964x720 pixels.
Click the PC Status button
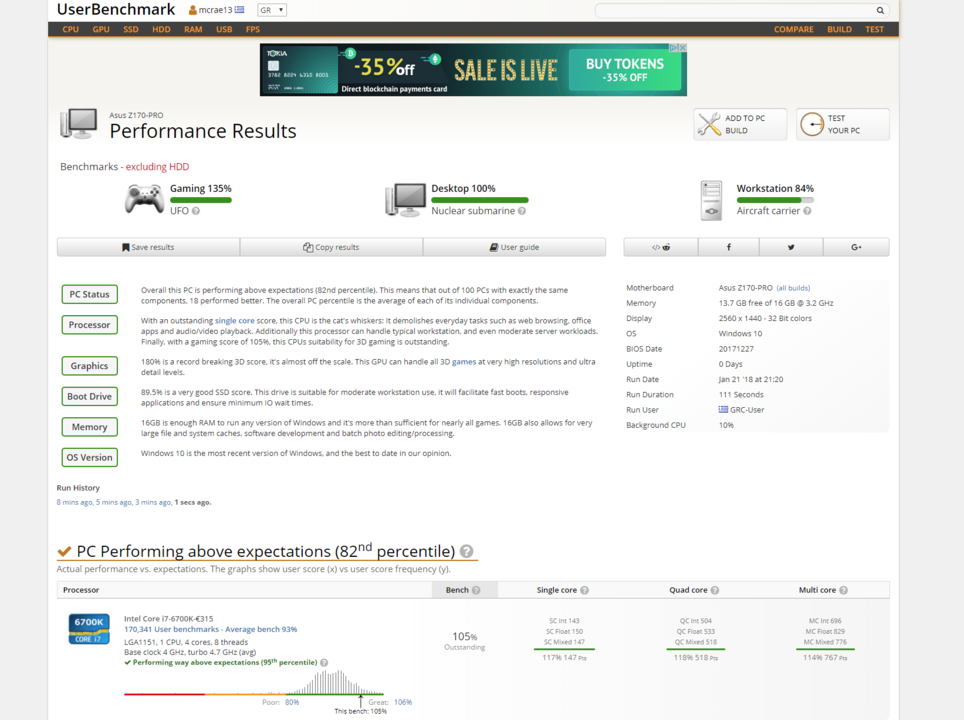(89, 295)
